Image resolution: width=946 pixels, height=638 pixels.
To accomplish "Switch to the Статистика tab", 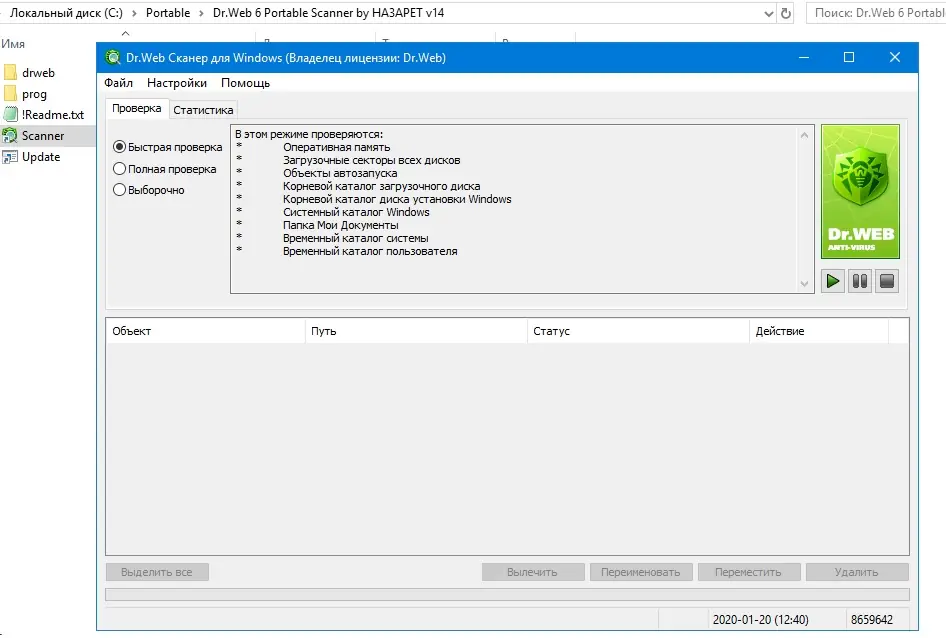I will pos(203,110).
